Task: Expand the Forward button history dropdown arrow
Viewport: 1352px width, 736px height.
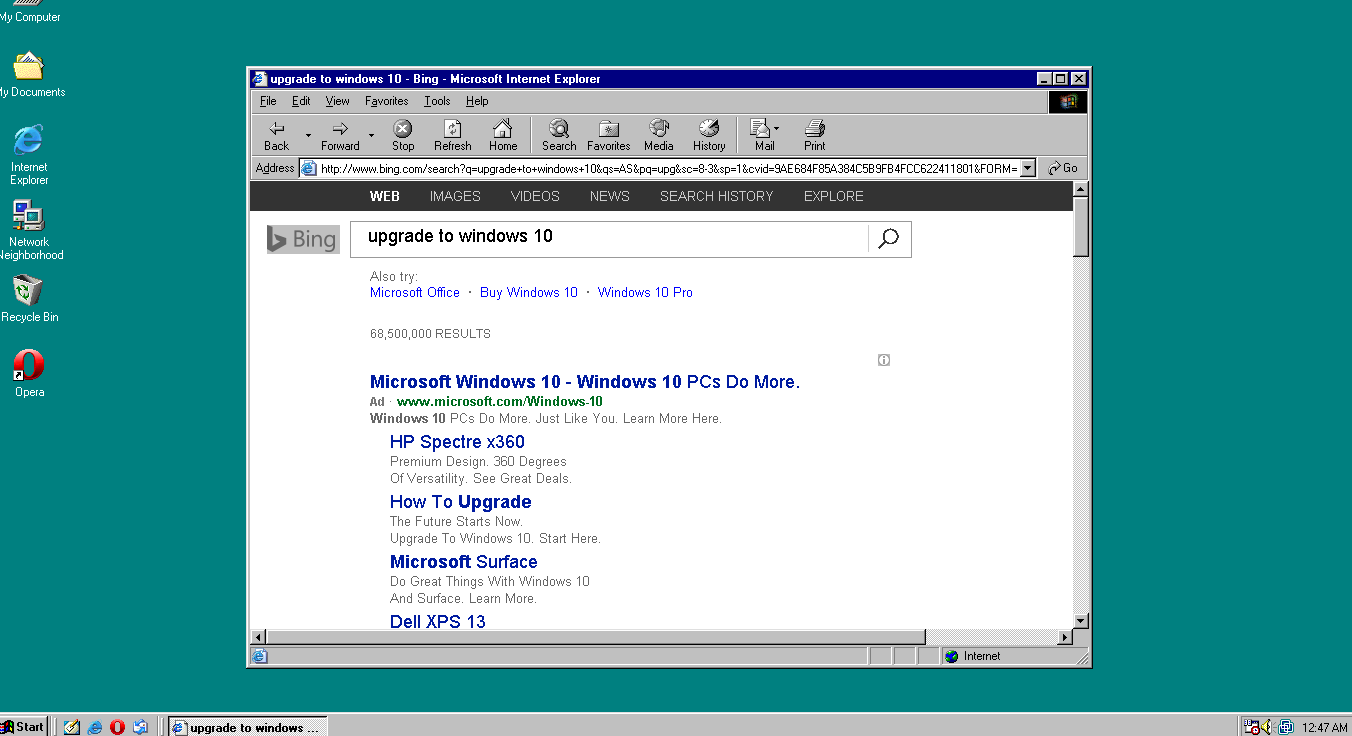Action: pyautogui.click(x=371, y=135)
